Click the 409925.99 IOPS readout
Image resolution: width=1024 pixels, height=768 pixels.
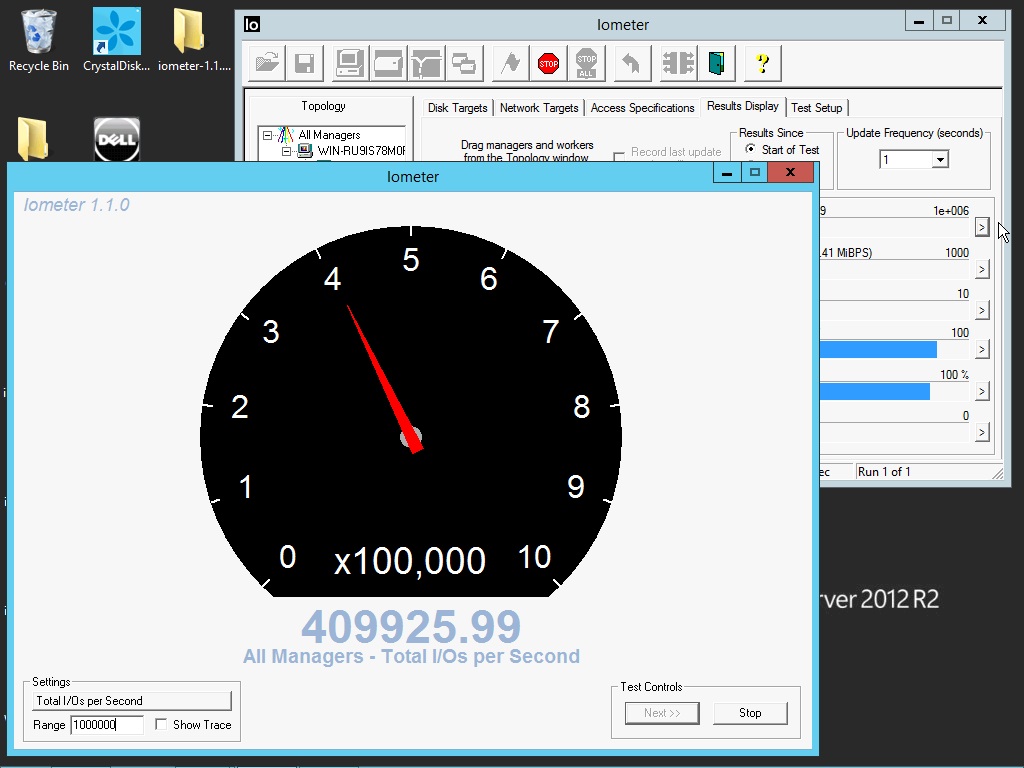(411, 626)
